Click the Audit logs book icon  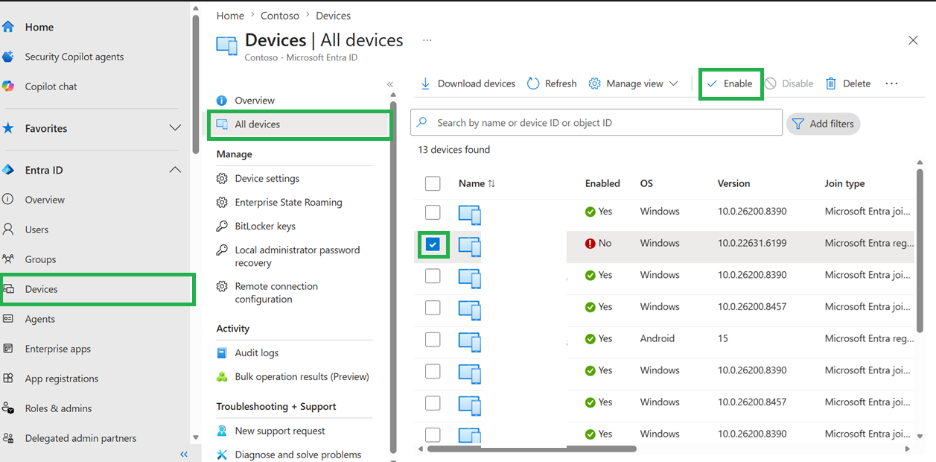(x=222, y=353)
